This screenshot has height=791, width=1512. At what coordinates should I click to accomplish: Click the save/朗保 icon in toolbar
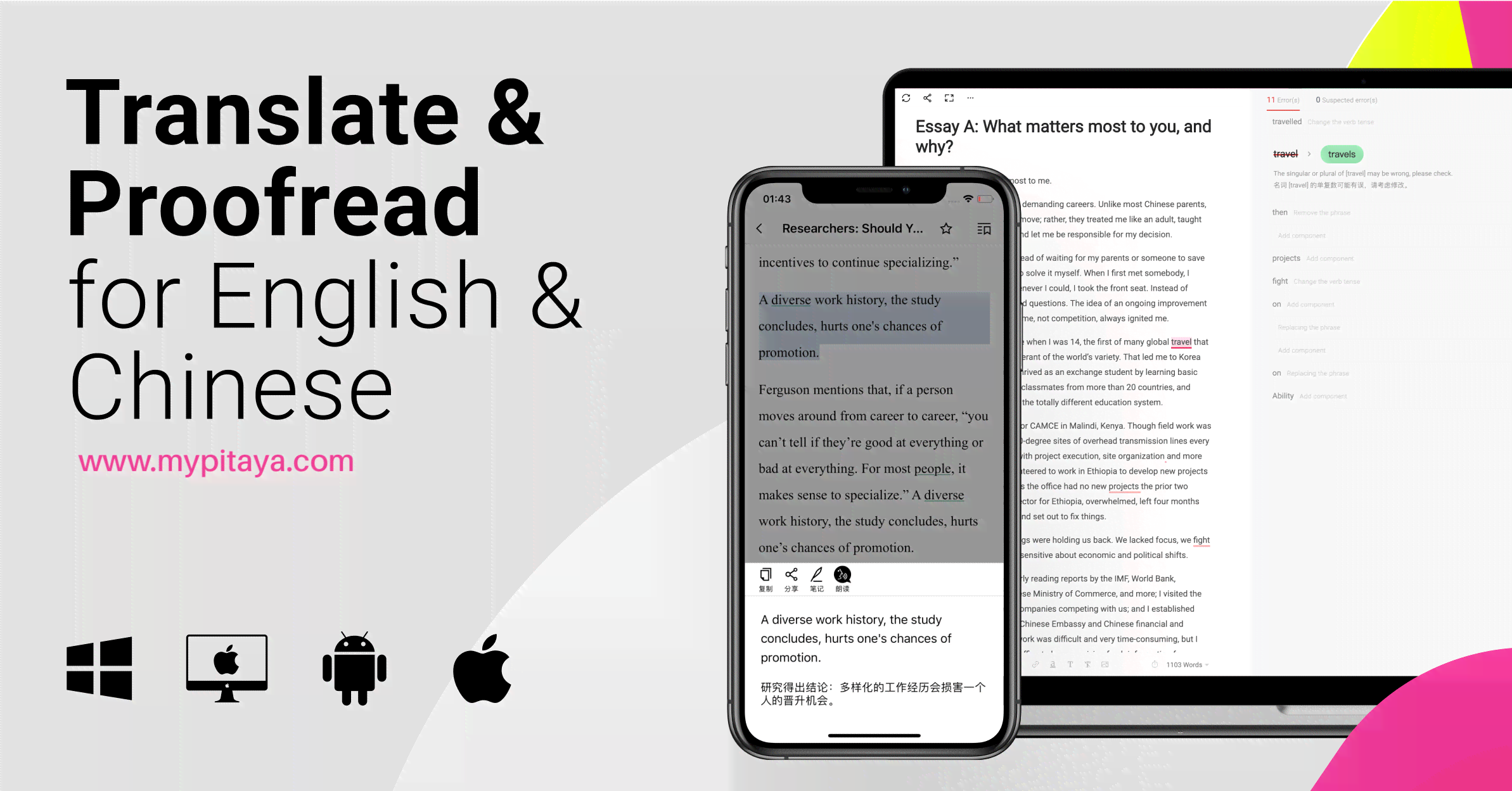(x=842, y=579)
